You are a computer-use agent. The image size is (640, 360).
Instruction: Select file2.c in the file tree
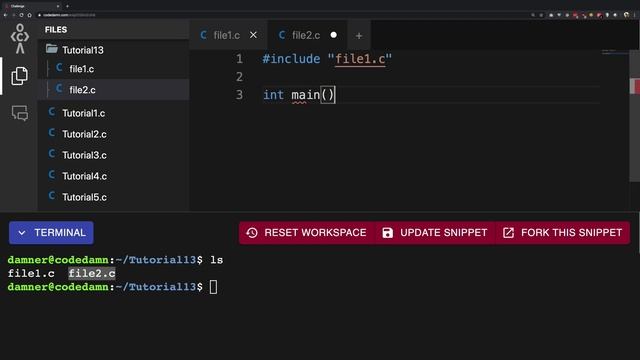(x=82, y=90)
